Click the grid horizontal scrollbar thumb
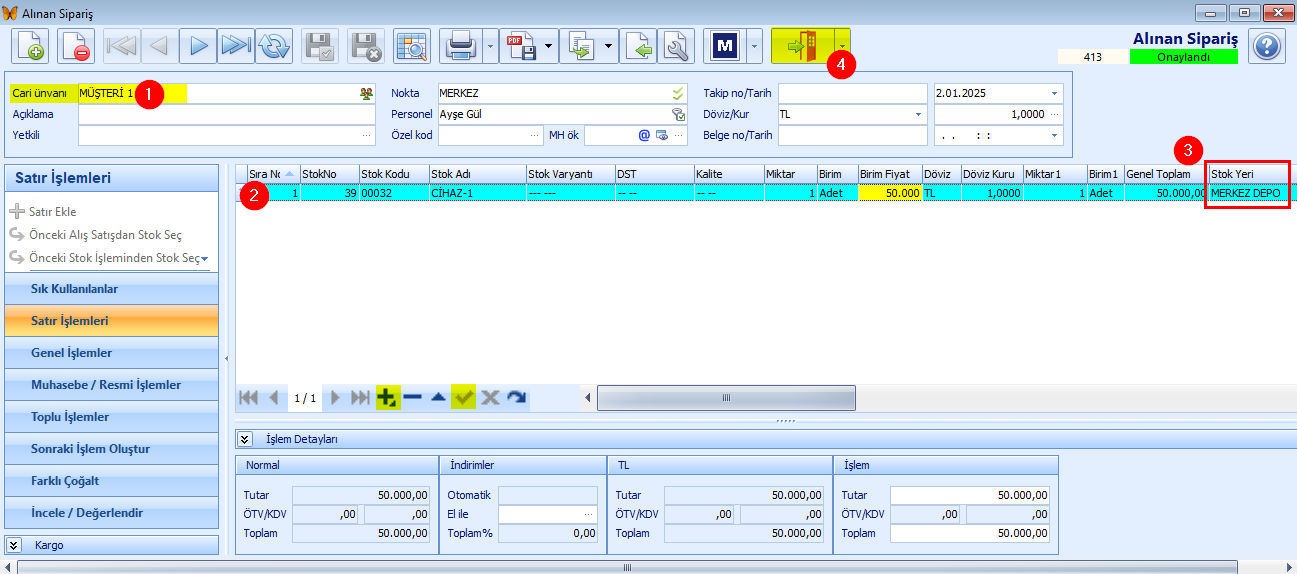Viewport: 1297px width, 574px height. 726,398
